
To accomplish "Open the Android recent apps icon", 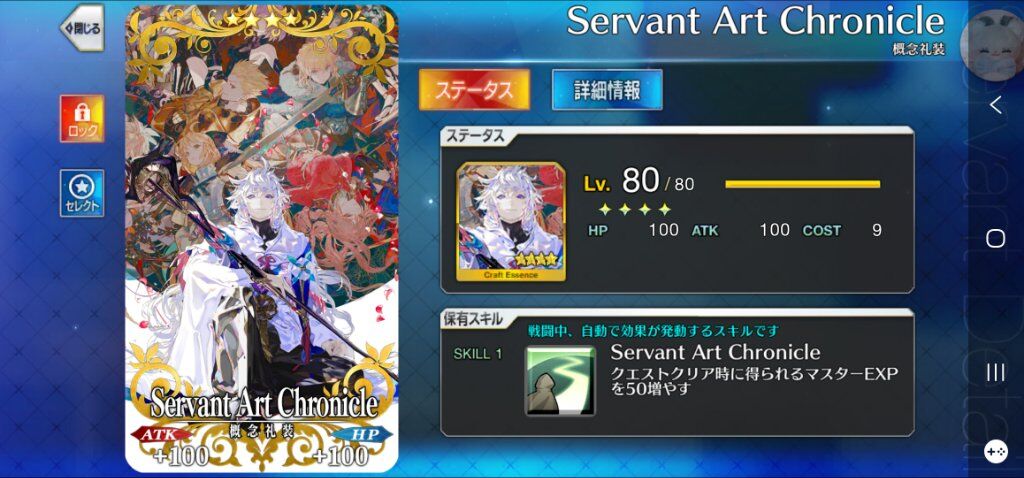I will [995, 373].
